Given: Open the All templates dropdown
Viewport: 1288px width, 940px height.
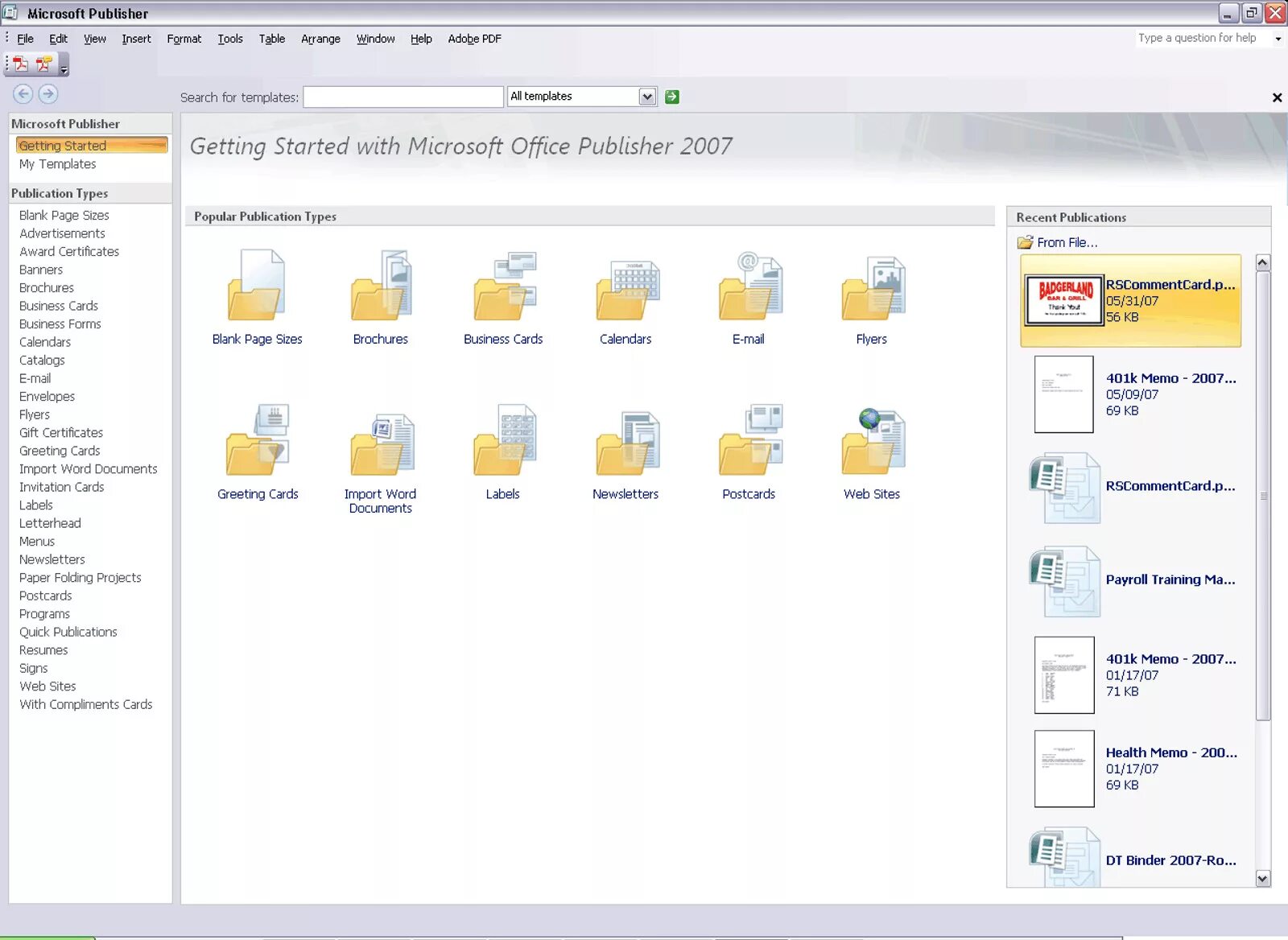Looking at the screenshot, I should point(647,97).
